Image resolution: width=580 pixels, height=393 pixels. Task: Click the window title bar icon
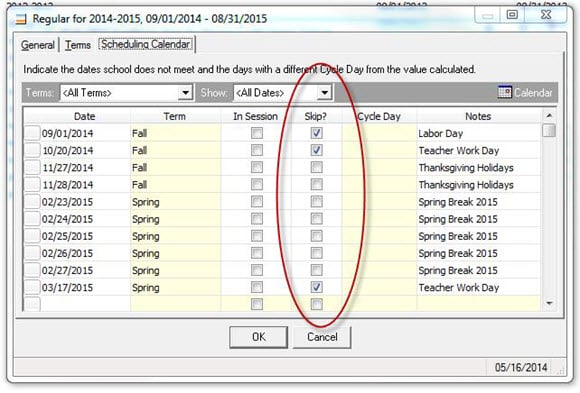tap(21, 19)
